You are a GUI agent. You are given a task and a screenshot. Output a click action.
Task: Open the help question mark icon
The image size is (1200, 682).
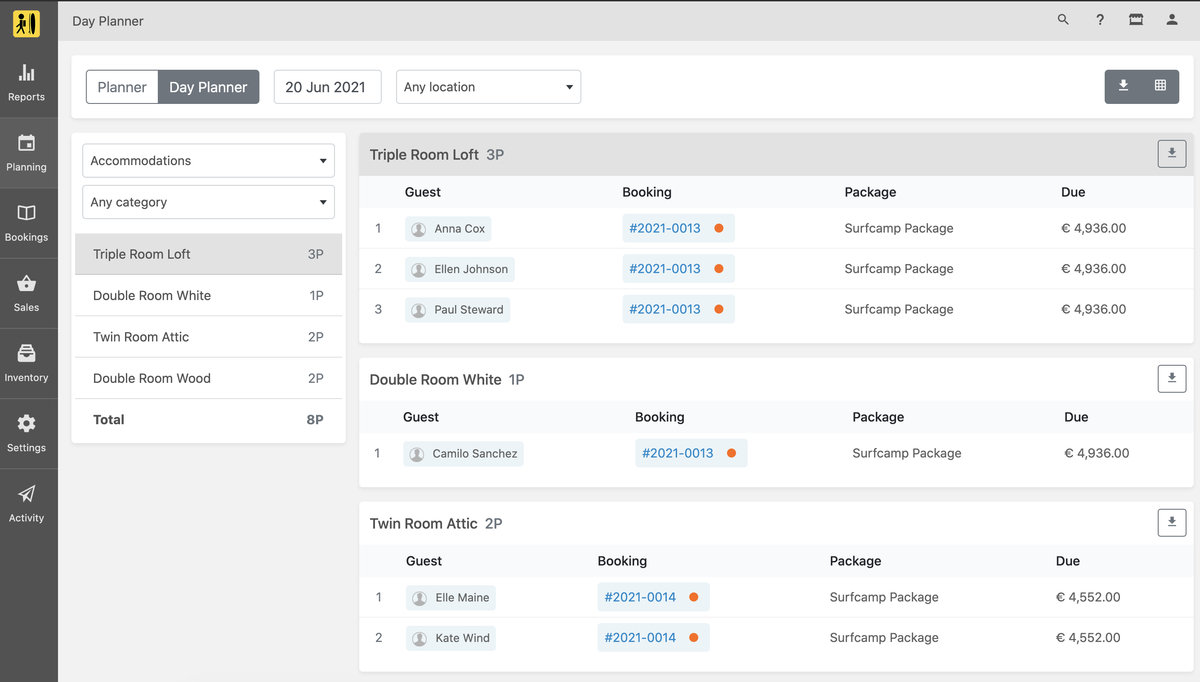[1100, 20]
